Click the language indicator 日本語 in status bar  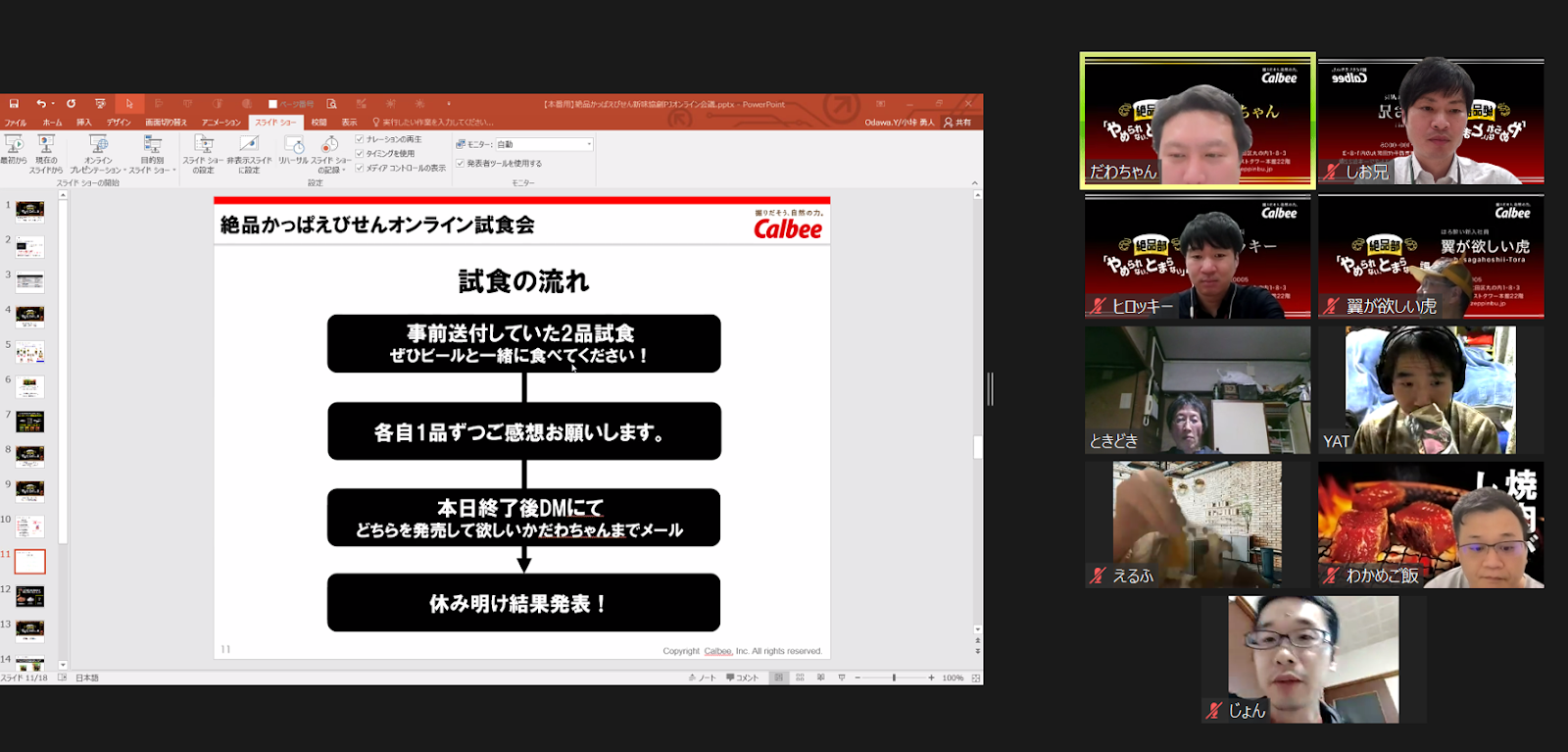pyautogui.click(x=87, y=677)
